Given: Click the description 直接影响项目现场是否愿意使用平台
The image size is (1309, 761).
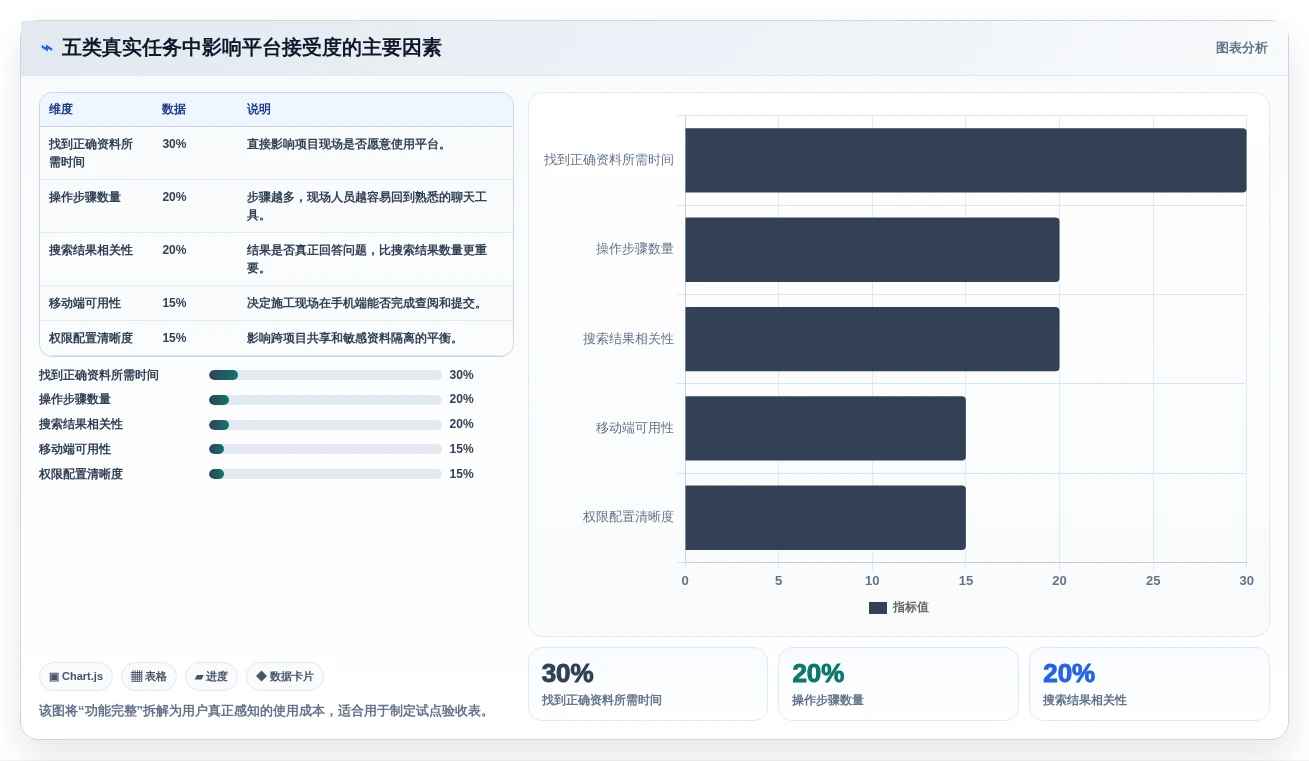Looking at the screenshot, I should click(x=347, y=144).
